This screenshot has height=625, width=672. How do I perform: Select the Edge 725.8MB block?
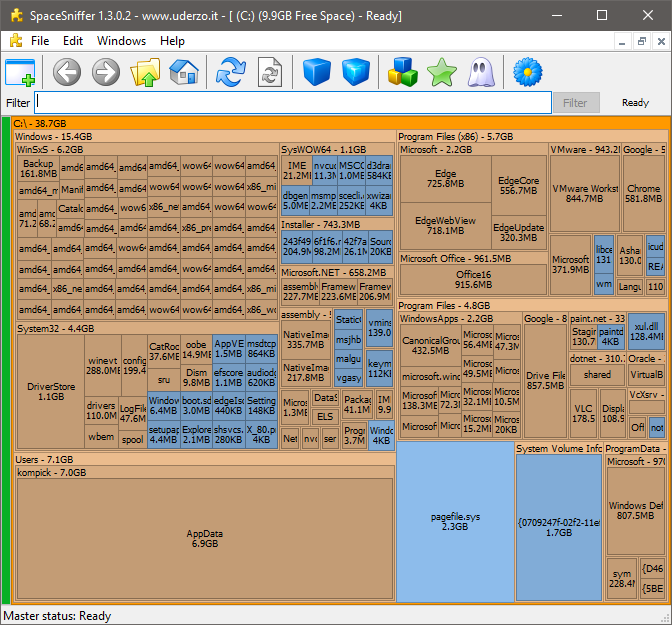[445, 179]
